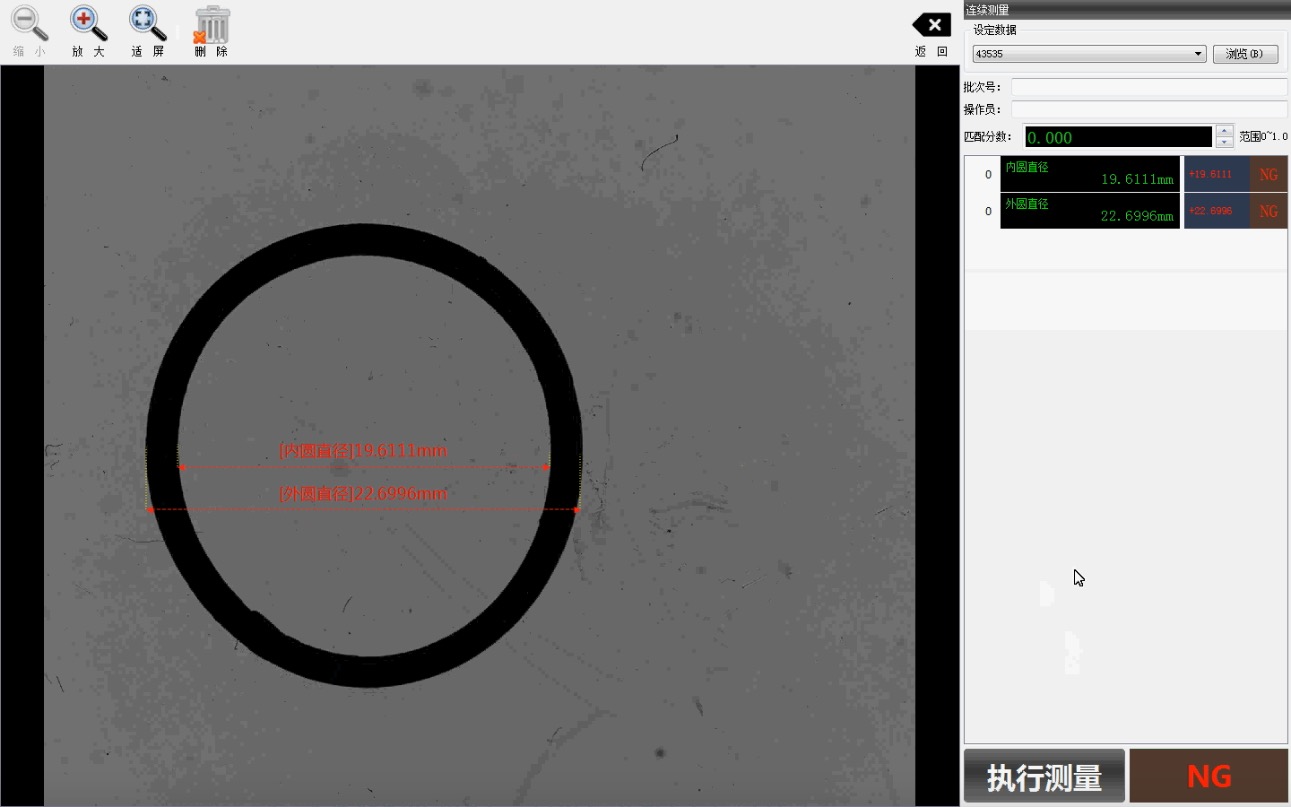The image size is (1291, 807).
Task: Select the inner diameter 19.6111mm result row
Action: [x=1090, y=174]
